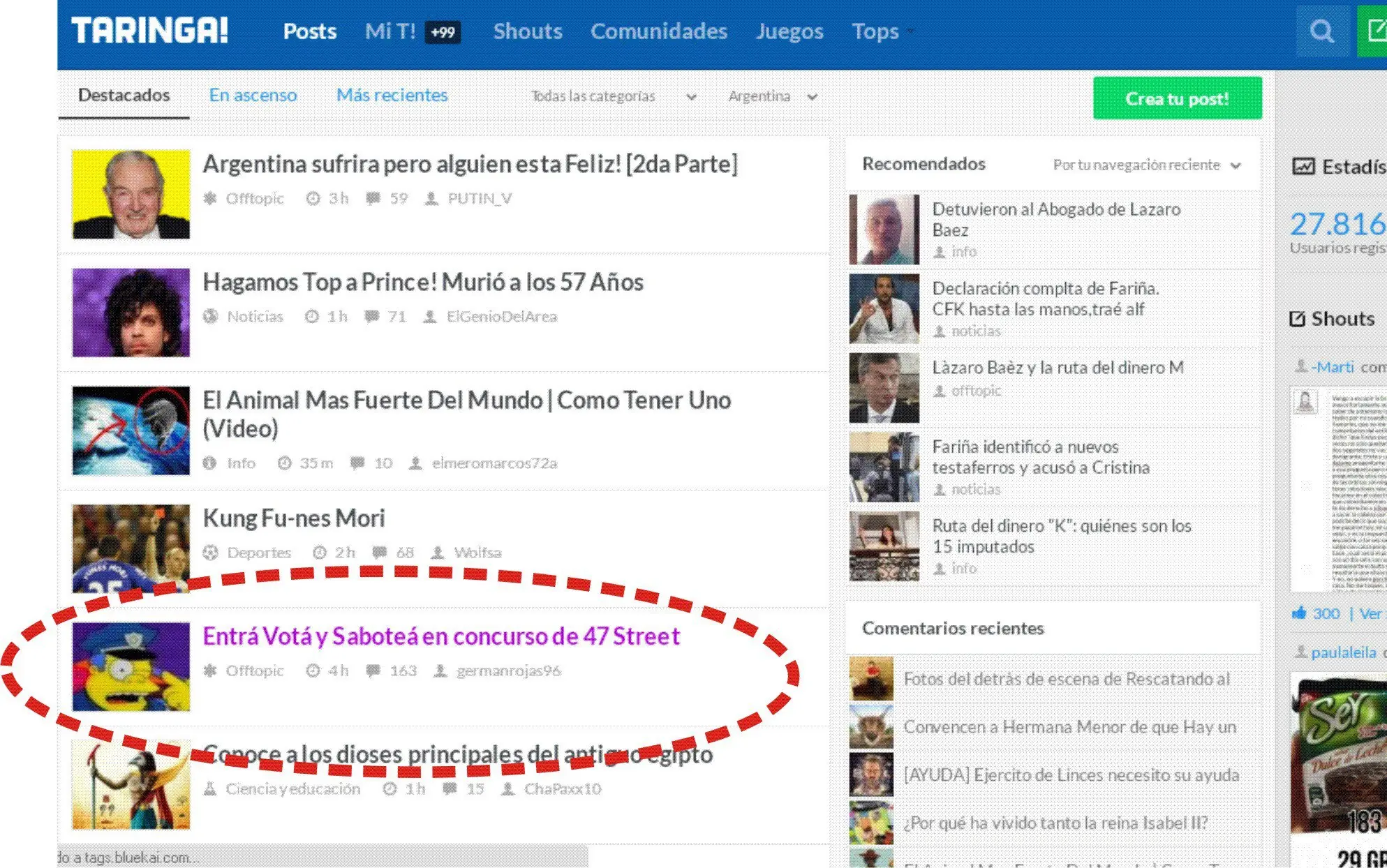Open user profile ChaPaxx10
This screenshot has height=868, width=1387.
(563, 788)
